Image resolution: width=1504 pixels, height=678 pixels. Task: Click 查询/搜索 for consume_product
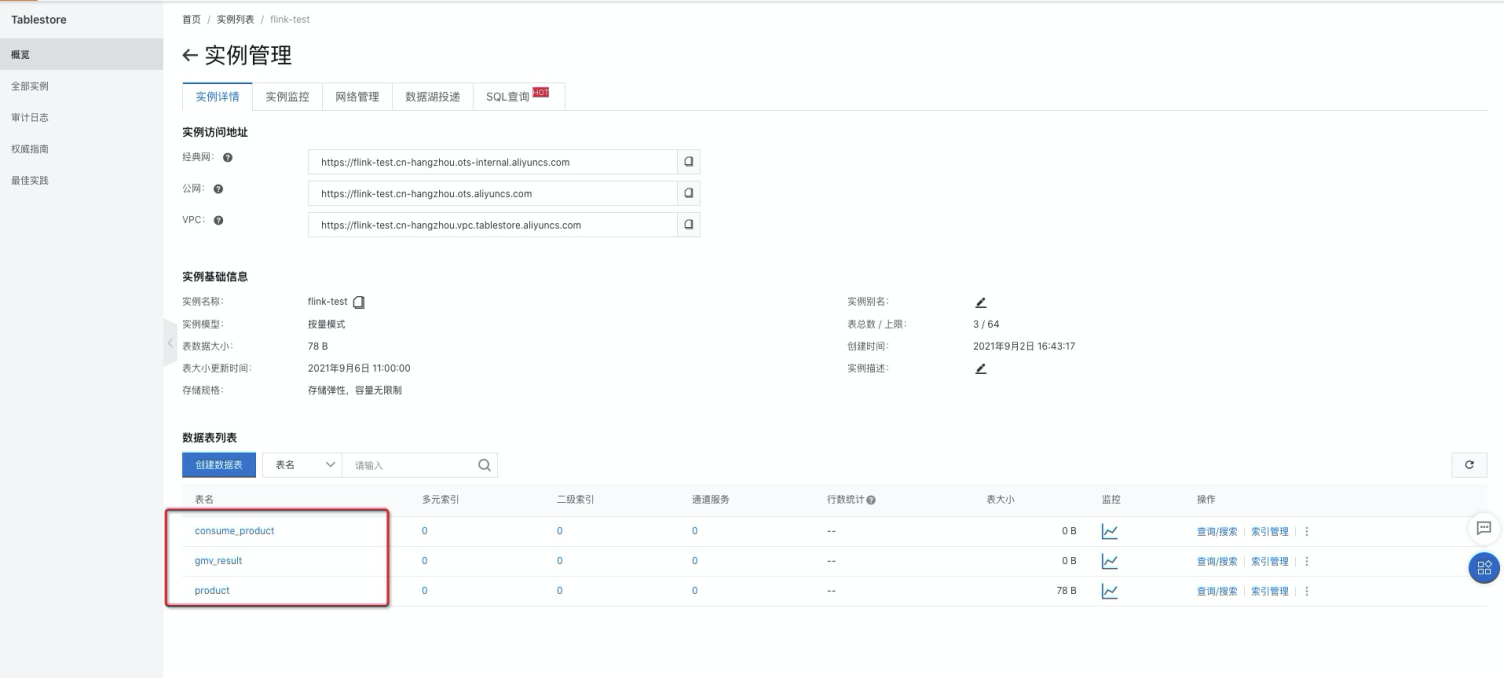(1217, 532)
